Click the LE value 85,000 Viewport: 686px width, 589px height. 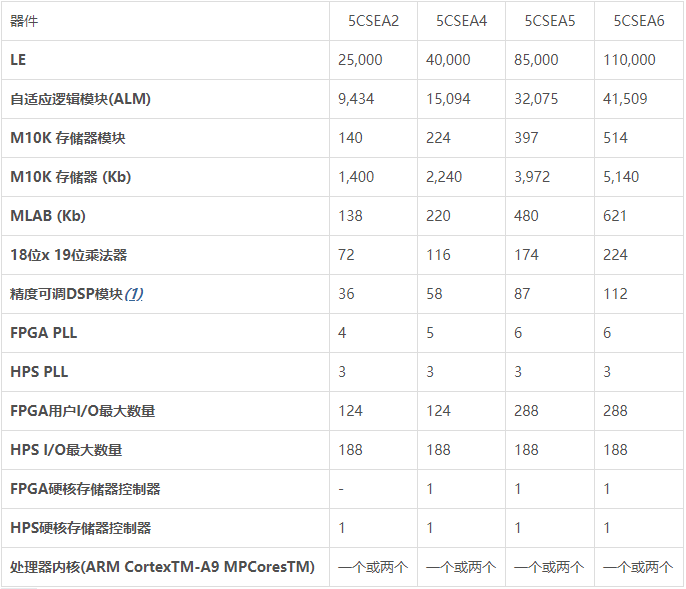coord(536,60)
